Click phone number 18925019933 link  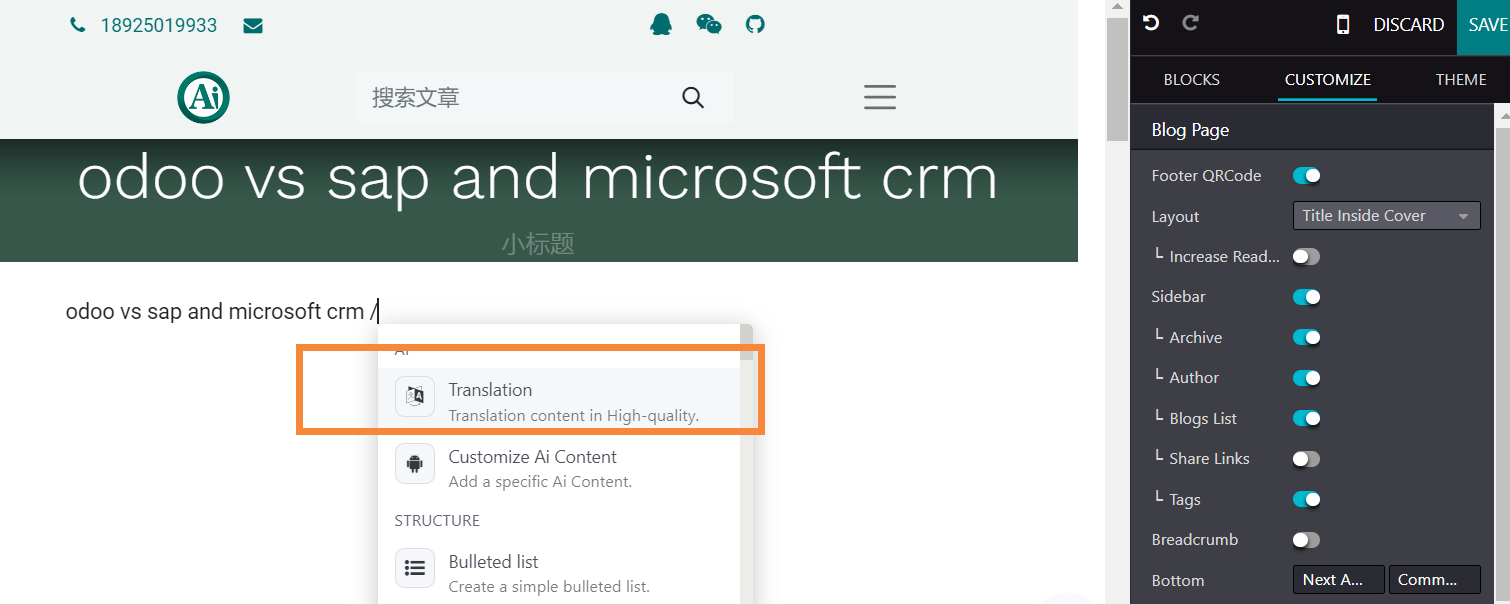[x=159, y=26]
